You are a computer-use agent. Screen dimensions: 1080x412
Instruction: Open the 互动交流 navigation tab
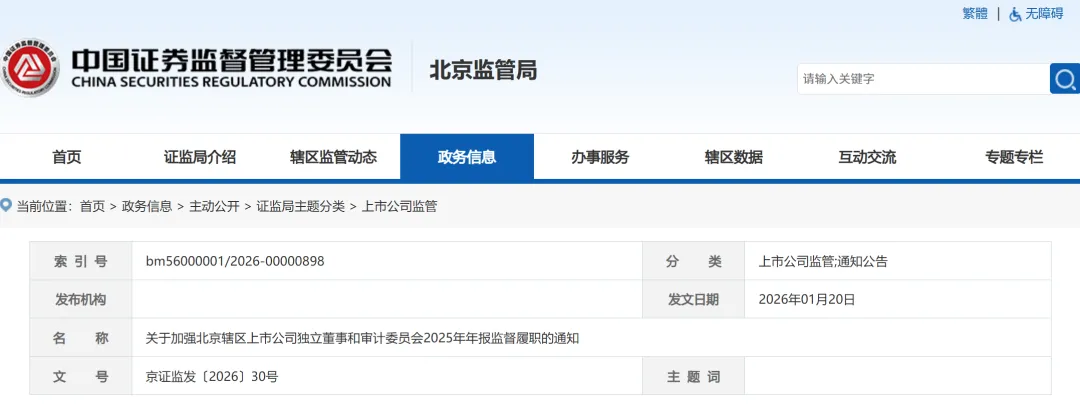point(867,157)
